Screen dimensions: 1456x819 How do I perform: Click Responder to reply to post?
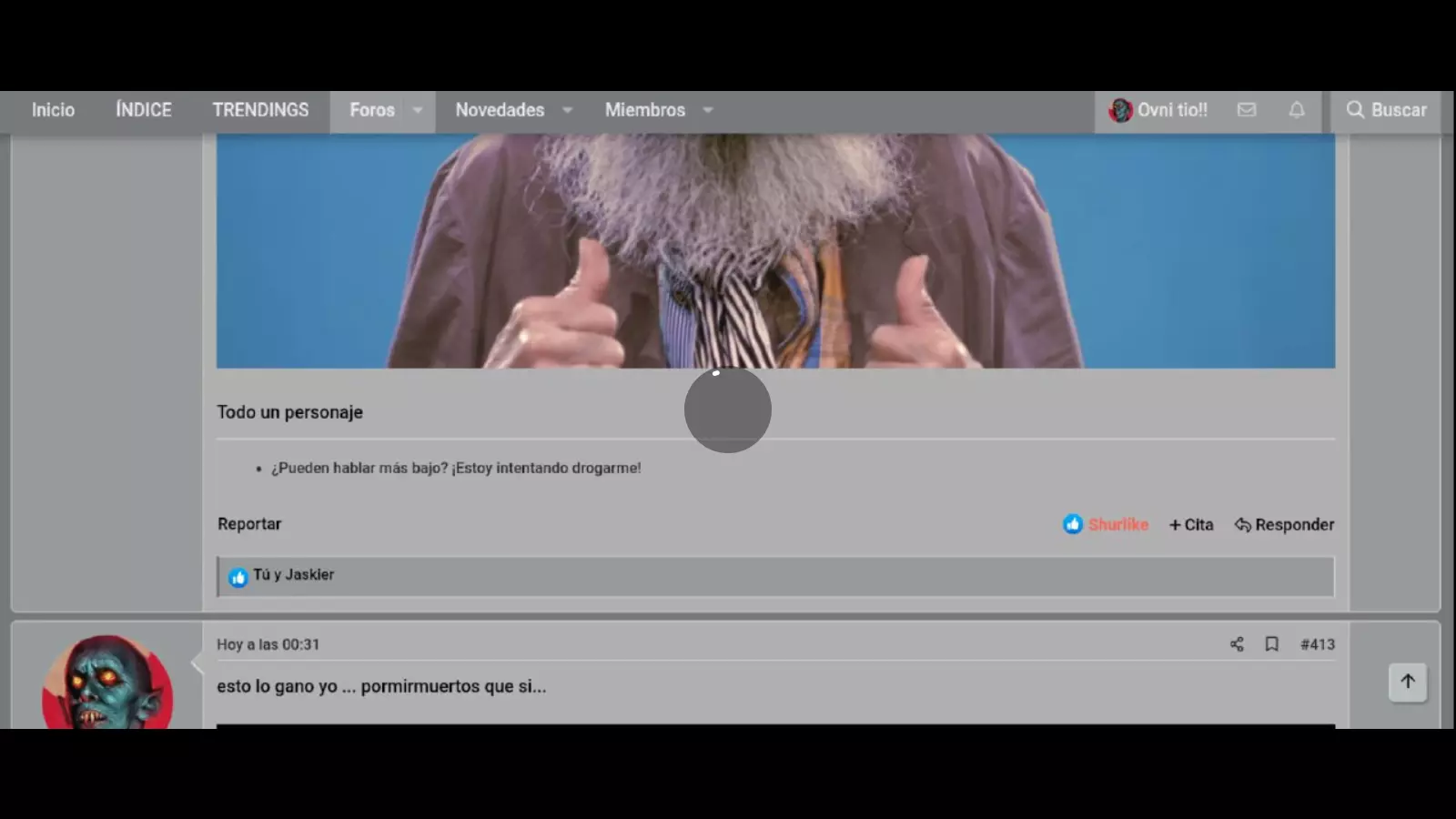[1284, 525]
